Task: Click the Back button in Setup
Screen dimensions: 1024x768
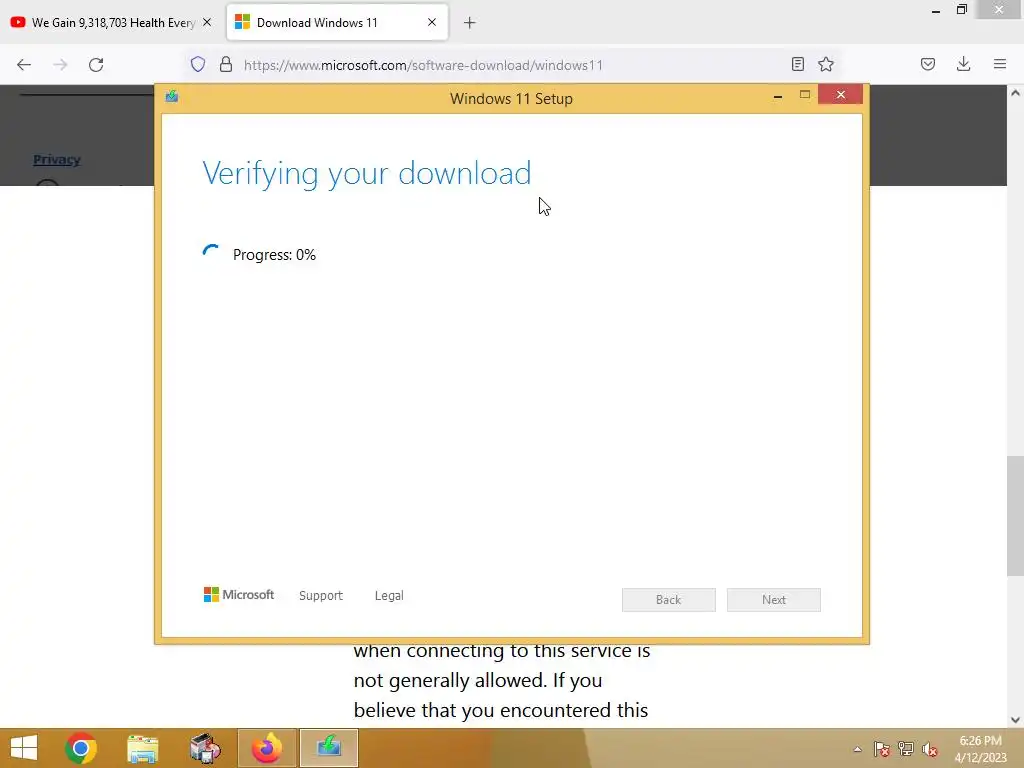Action: coord(668,600)
